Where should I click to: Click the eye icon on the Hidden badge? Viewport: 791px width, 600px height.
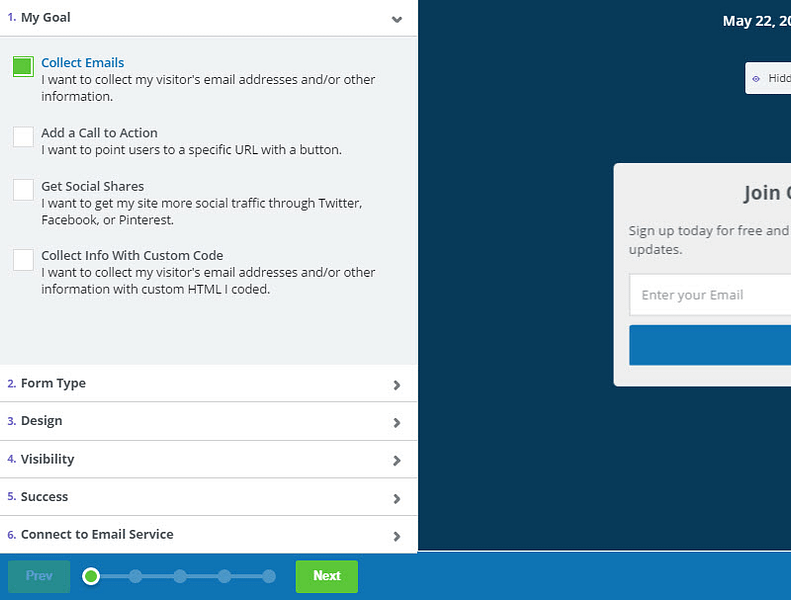[x=756, y=78]
